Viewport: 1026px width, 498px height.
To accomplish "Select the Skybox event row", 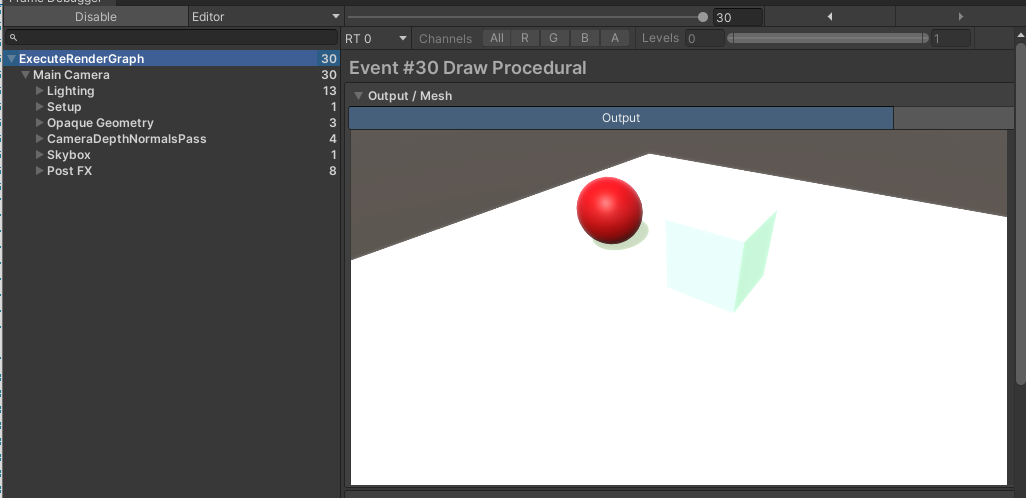I will pyautogui.click(x=171, y=154).
